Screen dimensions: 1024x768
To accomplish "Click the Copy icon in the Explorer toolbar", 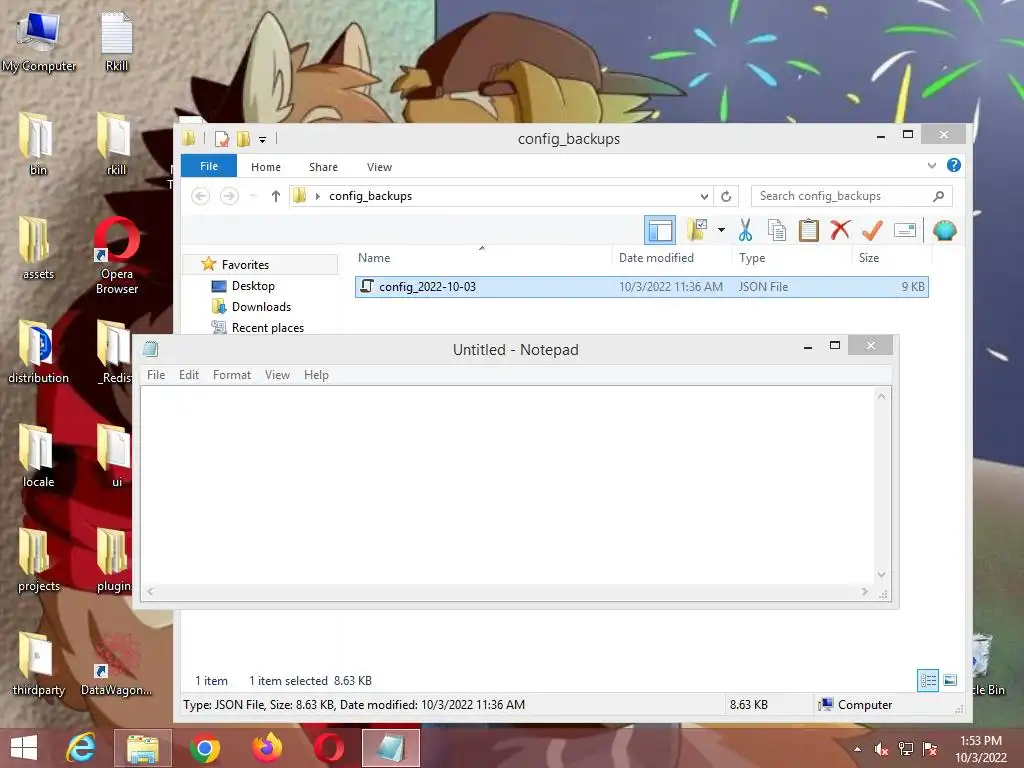I will tap(776, 231).
